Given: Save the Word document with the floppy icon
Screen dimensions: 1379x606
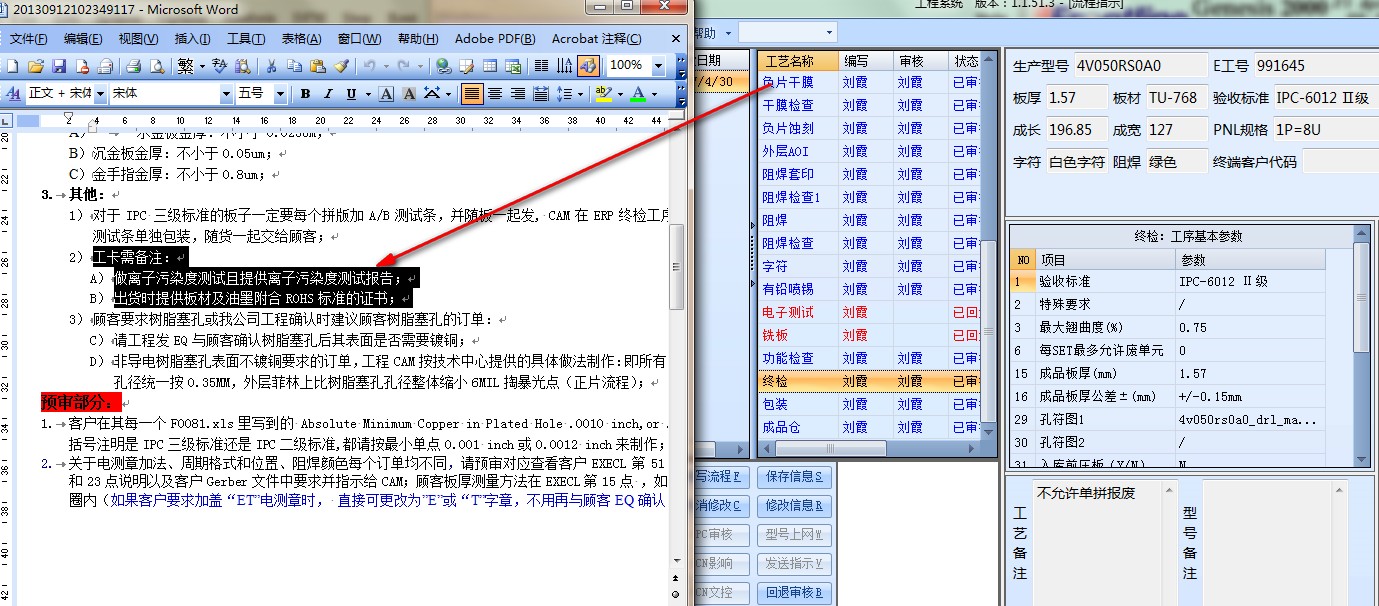Looking at the screenshot, I should click(59, 66).
